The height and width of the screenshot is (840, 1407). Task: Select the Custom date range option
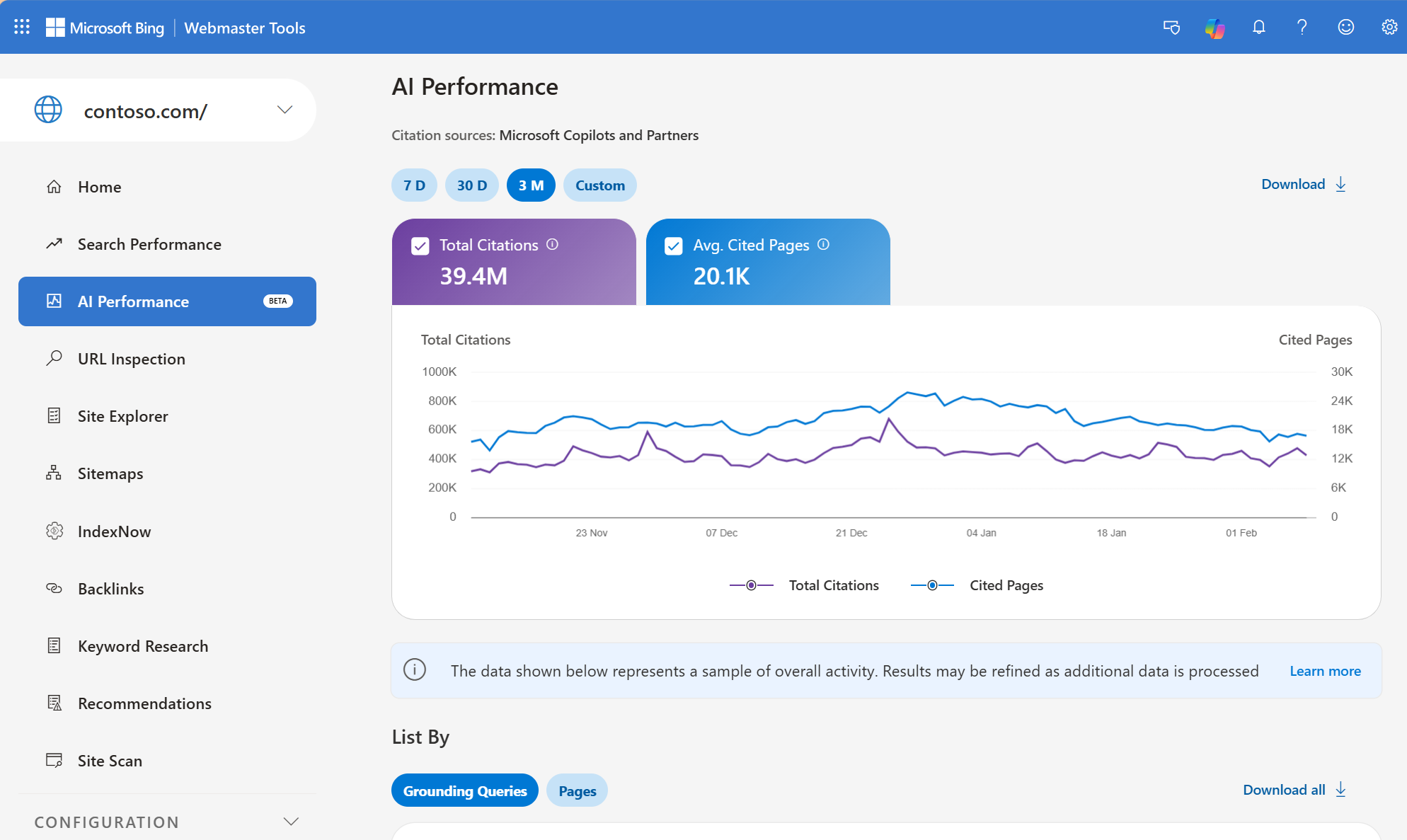pyautogui.click(x=599, y=185)
